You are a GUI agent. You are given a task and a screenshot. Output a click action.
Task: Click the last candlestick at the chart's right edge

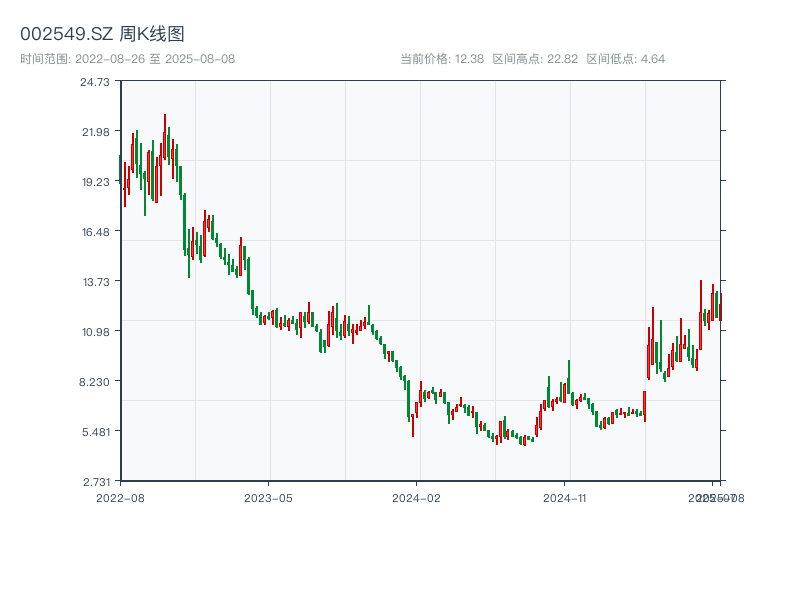(x=719, y=305)
